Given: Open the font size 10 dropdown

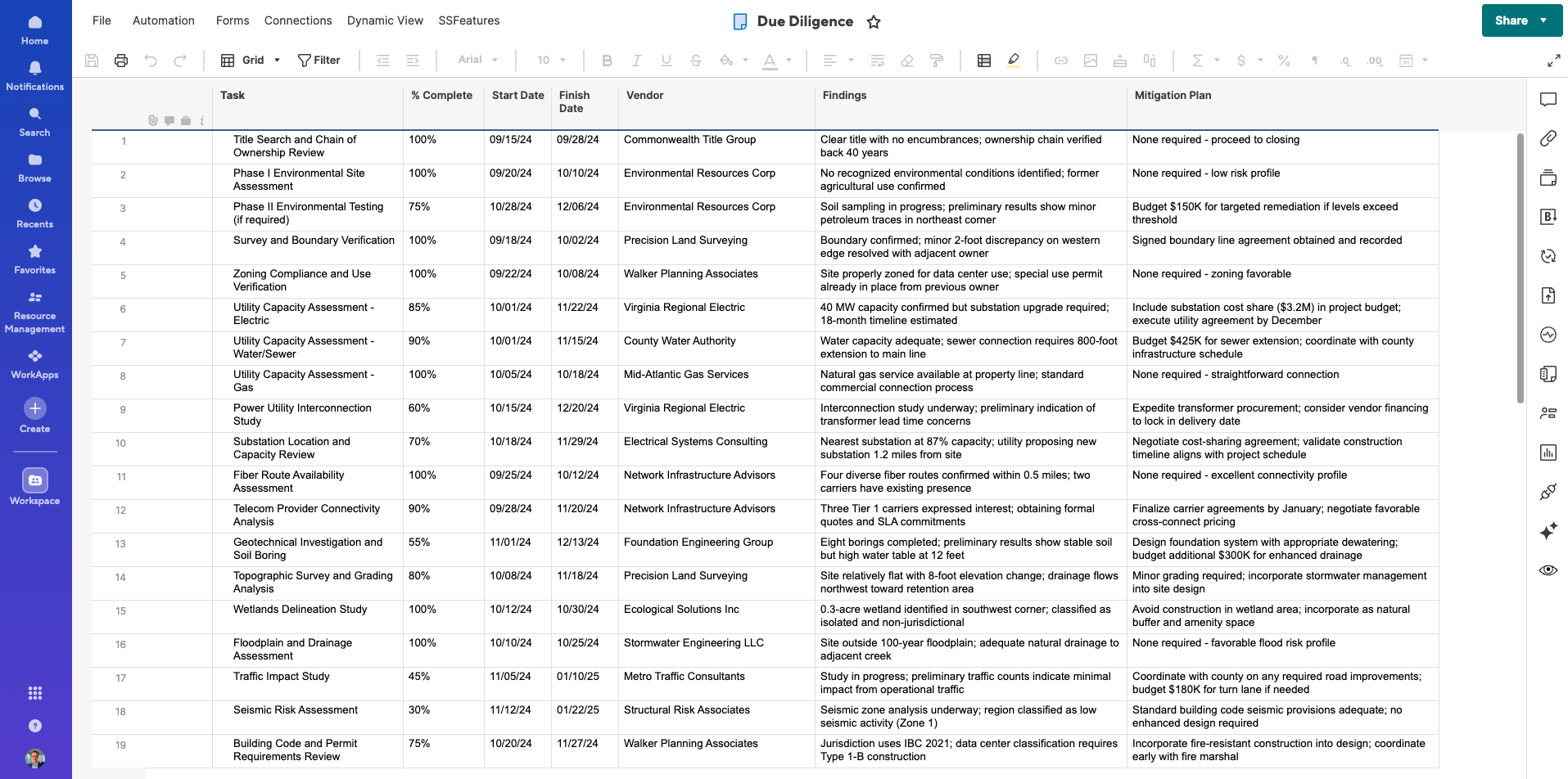Looking at the screenshot, I should [x=551, y=61].
